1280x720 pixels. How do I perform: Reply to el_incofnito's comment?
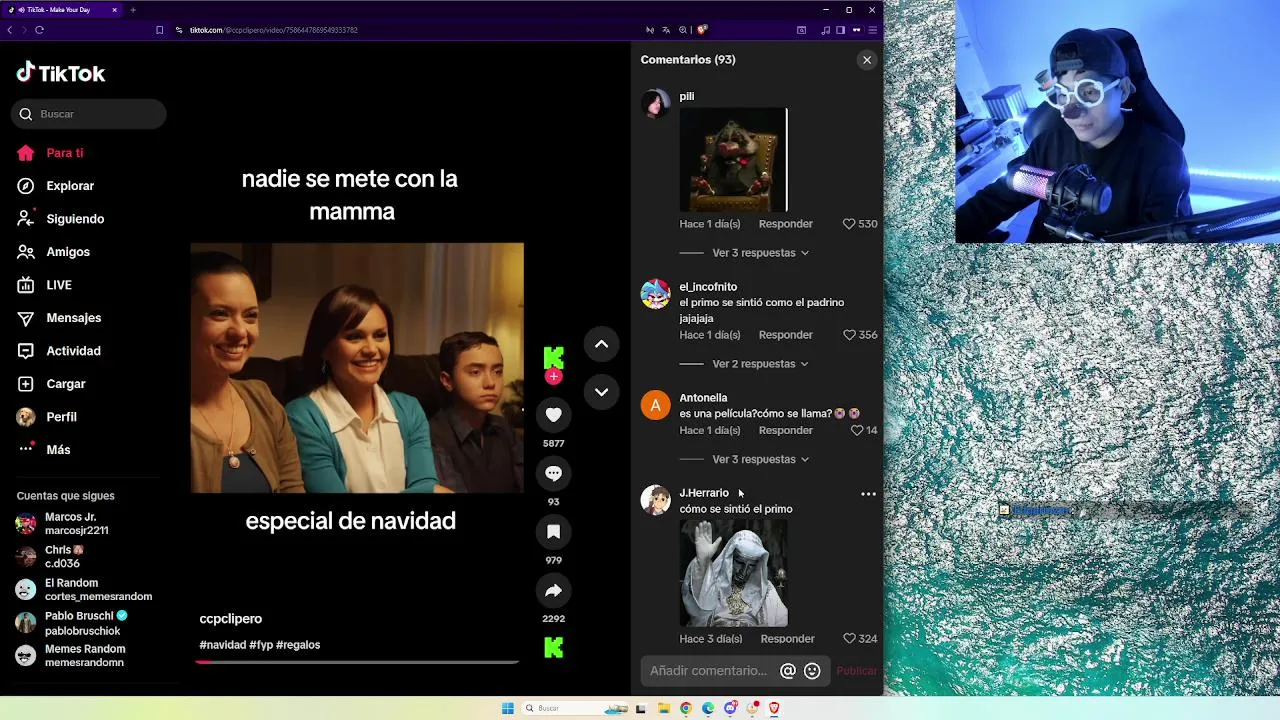click(x=786, y=335)
